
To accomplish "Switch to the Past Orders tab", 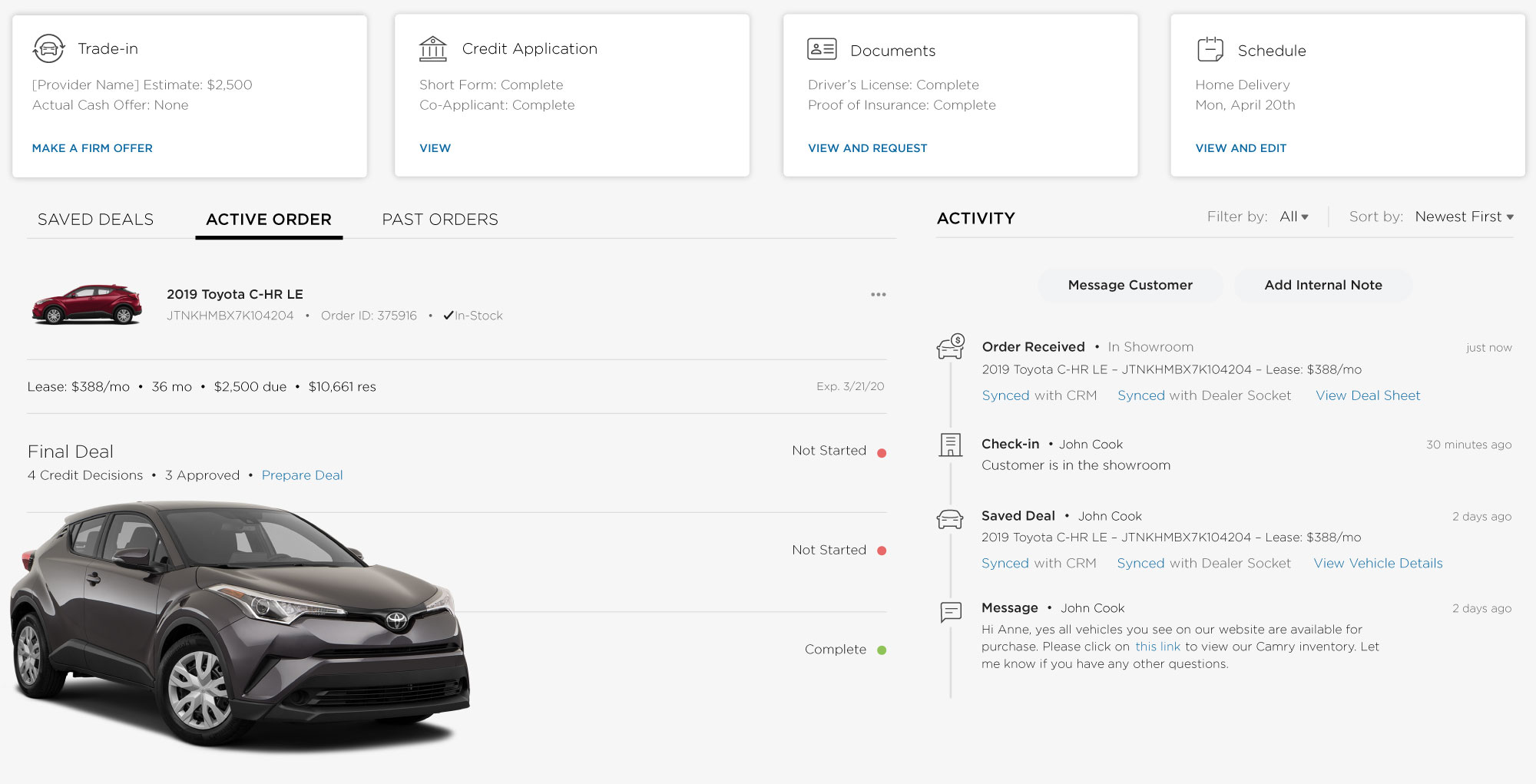I will click(x=440, y=220).
